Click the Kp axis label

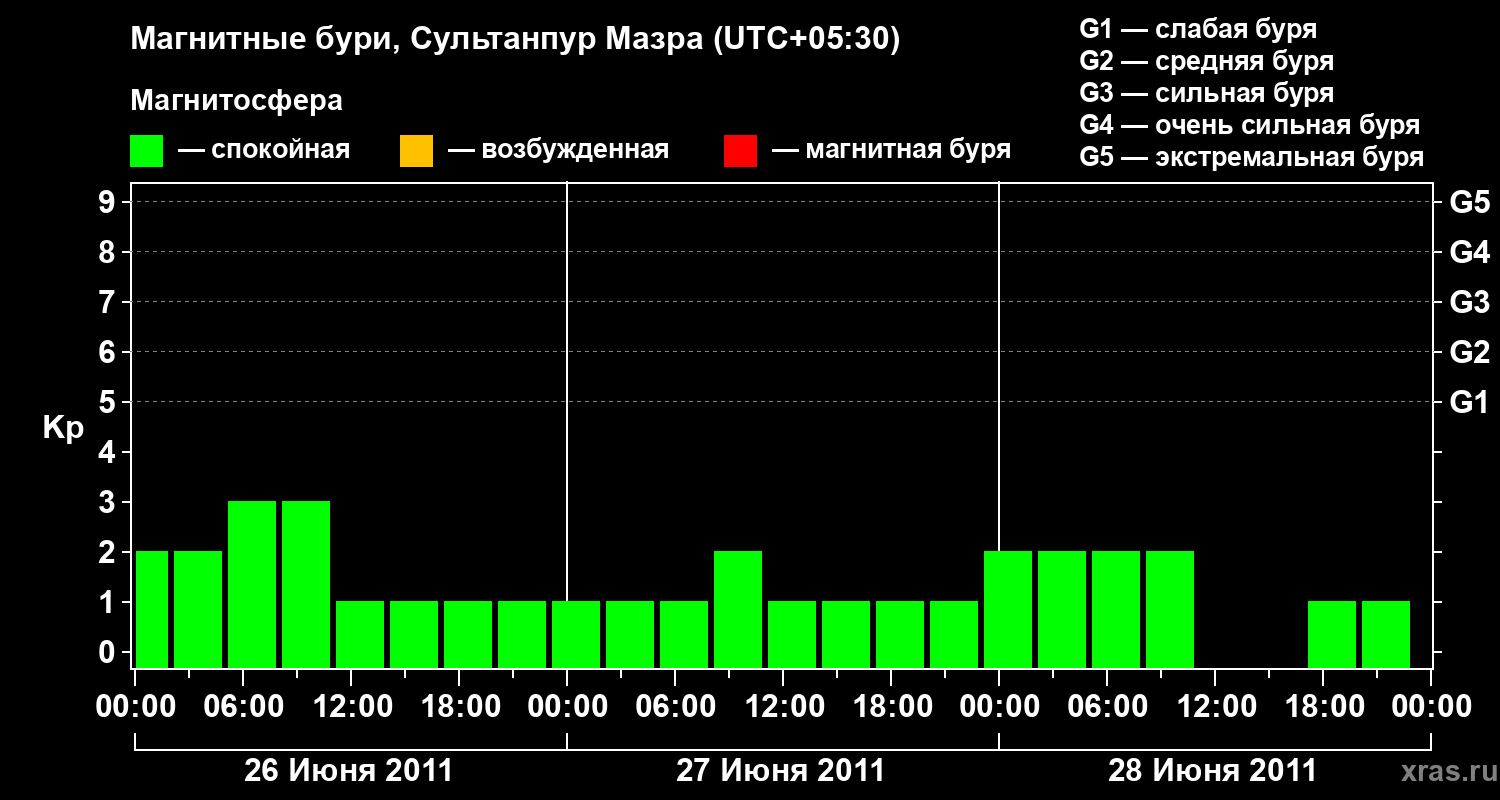click(x=63, y=429)
